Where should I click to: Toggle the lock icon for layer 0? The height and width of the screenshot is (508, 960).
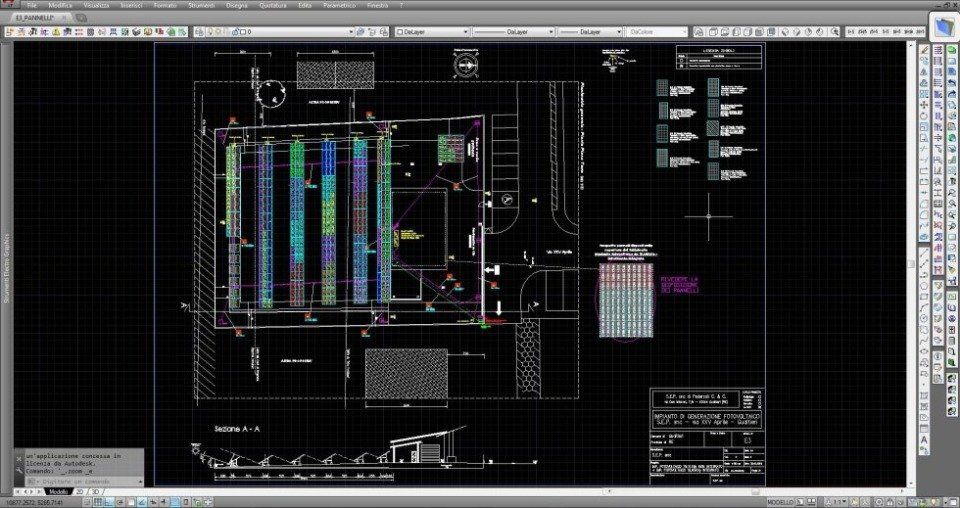coord(235,31)
